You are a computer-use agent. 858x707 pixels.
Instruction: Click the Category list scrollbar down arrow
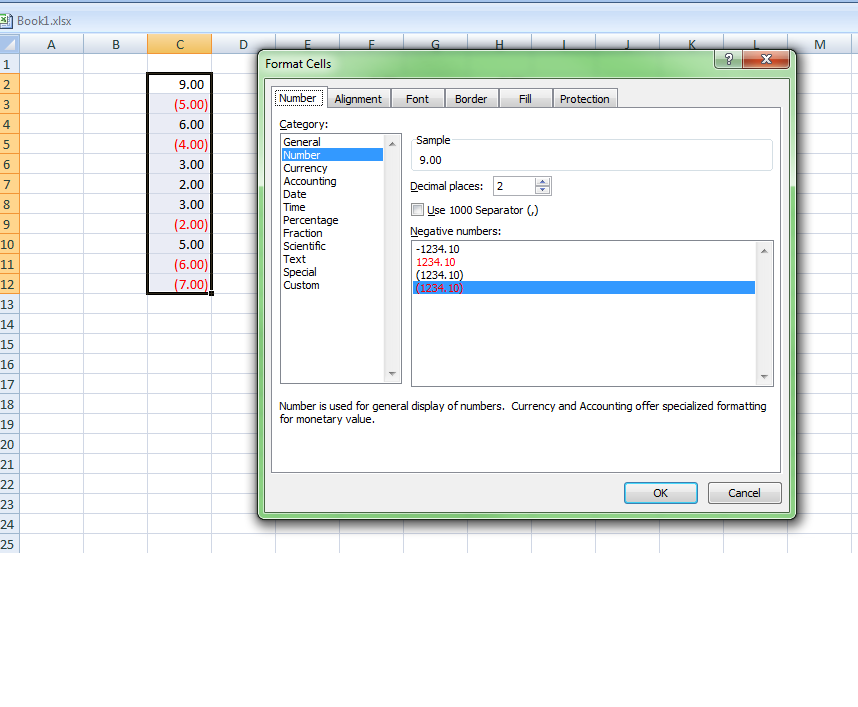pyautogui.click(x=391, y=373)
